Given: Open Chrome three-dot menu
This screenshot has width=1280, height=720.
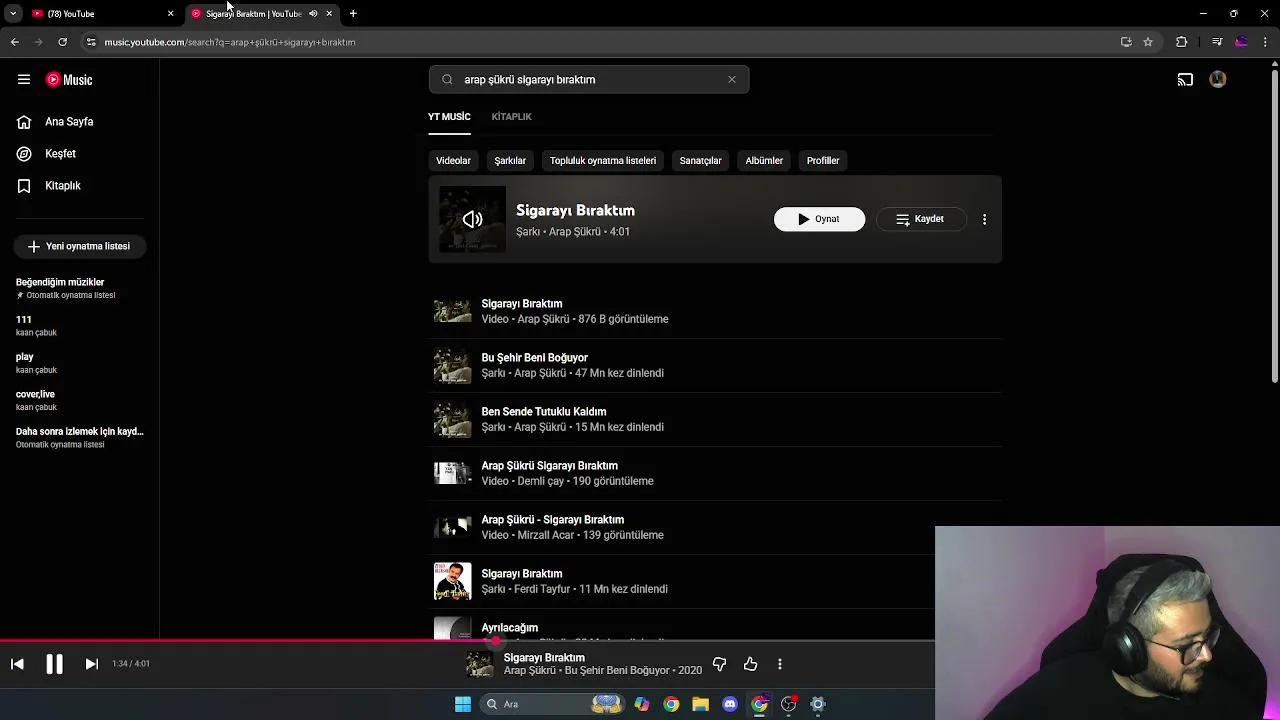Looking at the screenshot, I should coord(1266,42).
